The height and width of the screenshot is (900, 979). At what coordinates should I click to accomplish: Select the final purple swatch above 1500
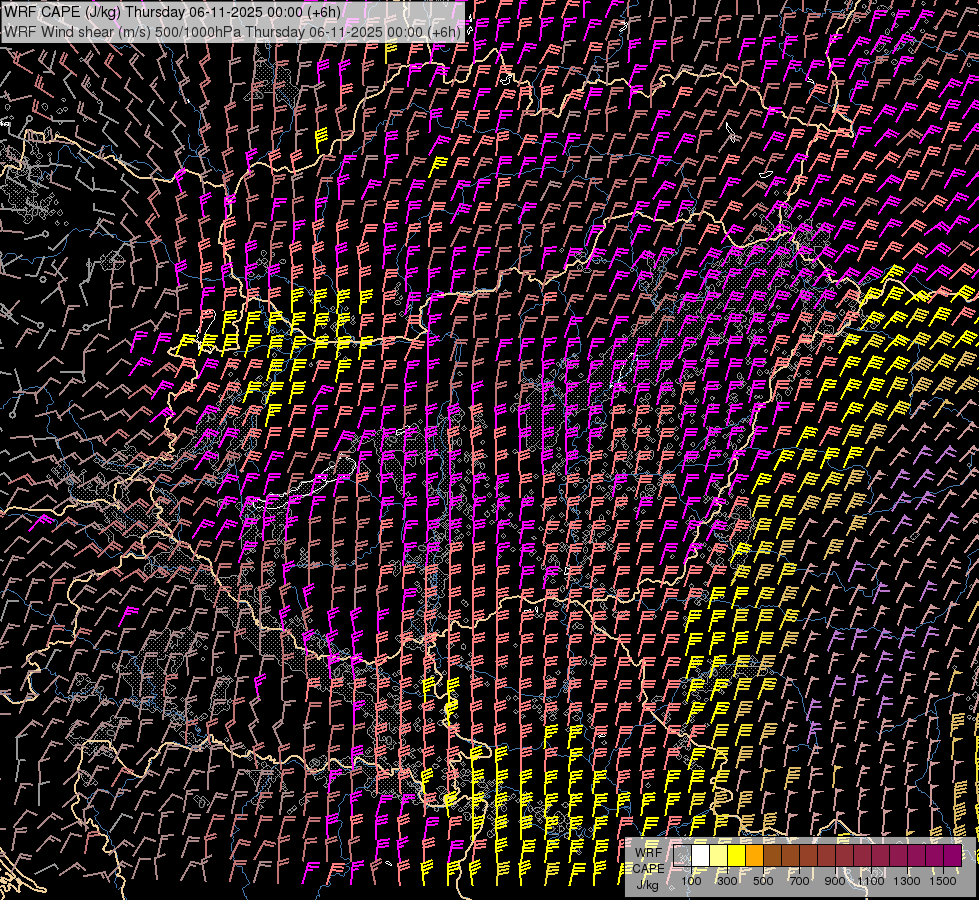953,855
